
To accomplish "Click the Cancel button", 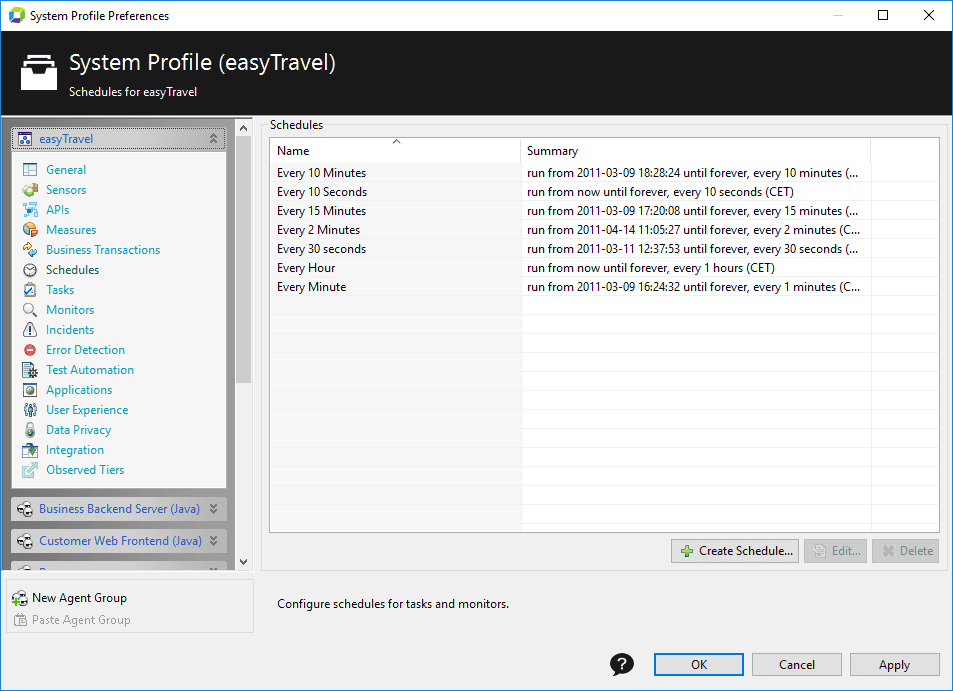I will point(797,665).
